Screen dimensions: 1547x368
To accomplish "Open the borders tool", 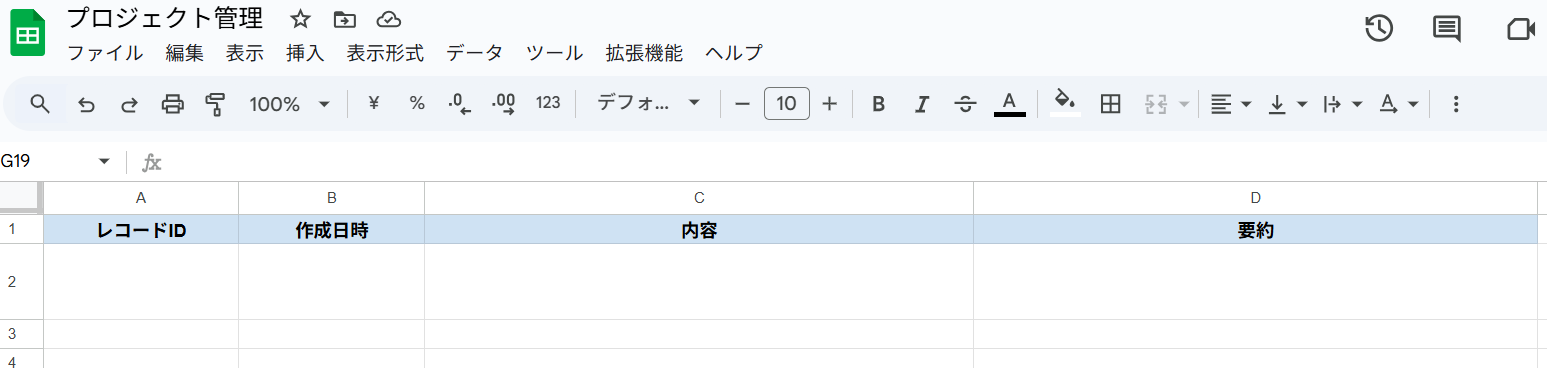I will pos(1110,104).
